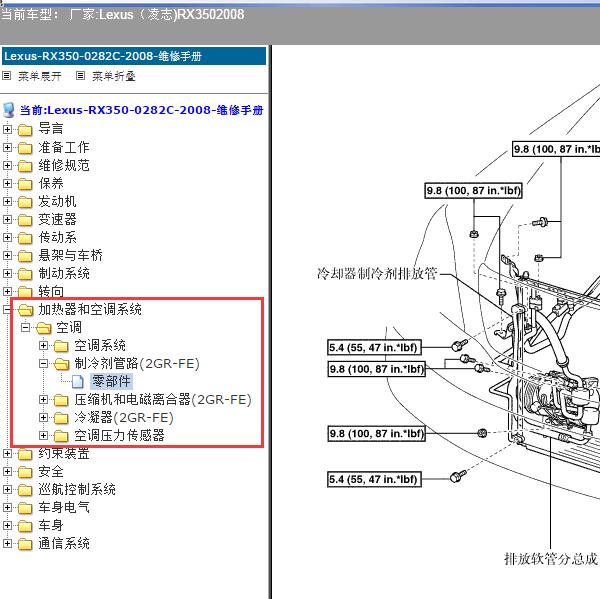
Task: Click the 制动系统 folder icon
Action: 25,274
